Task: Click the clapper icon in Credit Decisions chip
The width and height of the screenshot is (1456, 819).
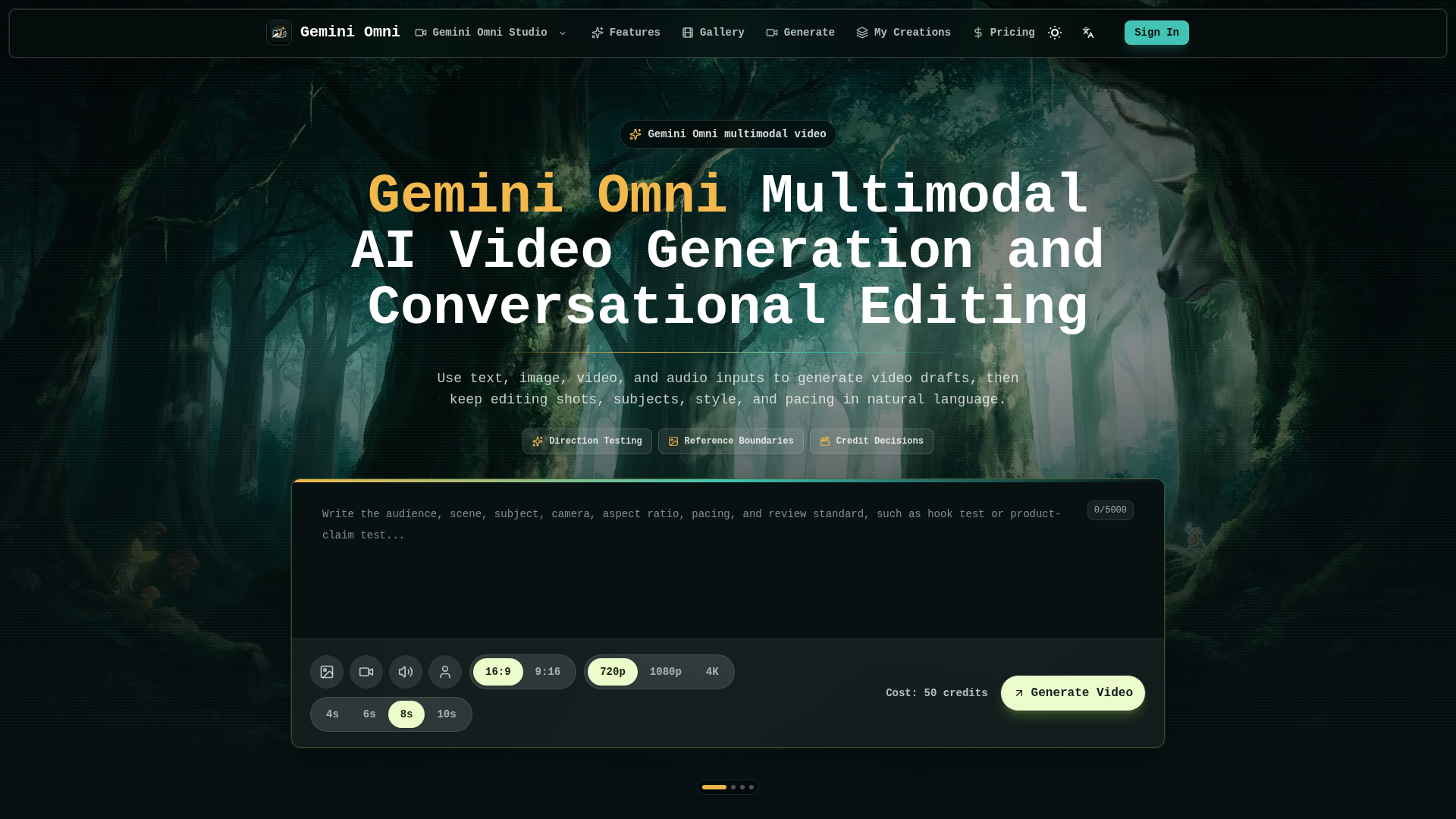Action: (x=825, y=441)
